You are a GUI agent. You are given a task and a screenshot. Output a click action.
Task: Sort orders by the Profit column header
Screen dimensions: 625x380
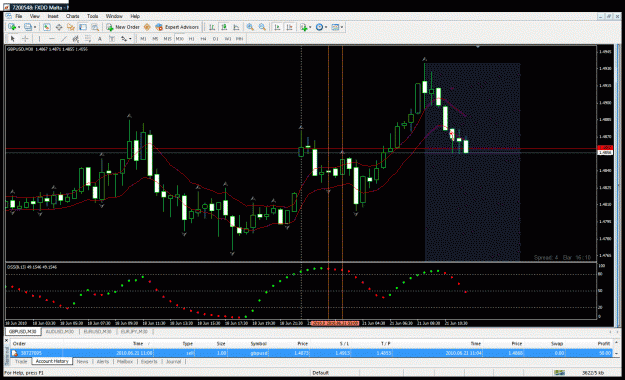(603, 343)
